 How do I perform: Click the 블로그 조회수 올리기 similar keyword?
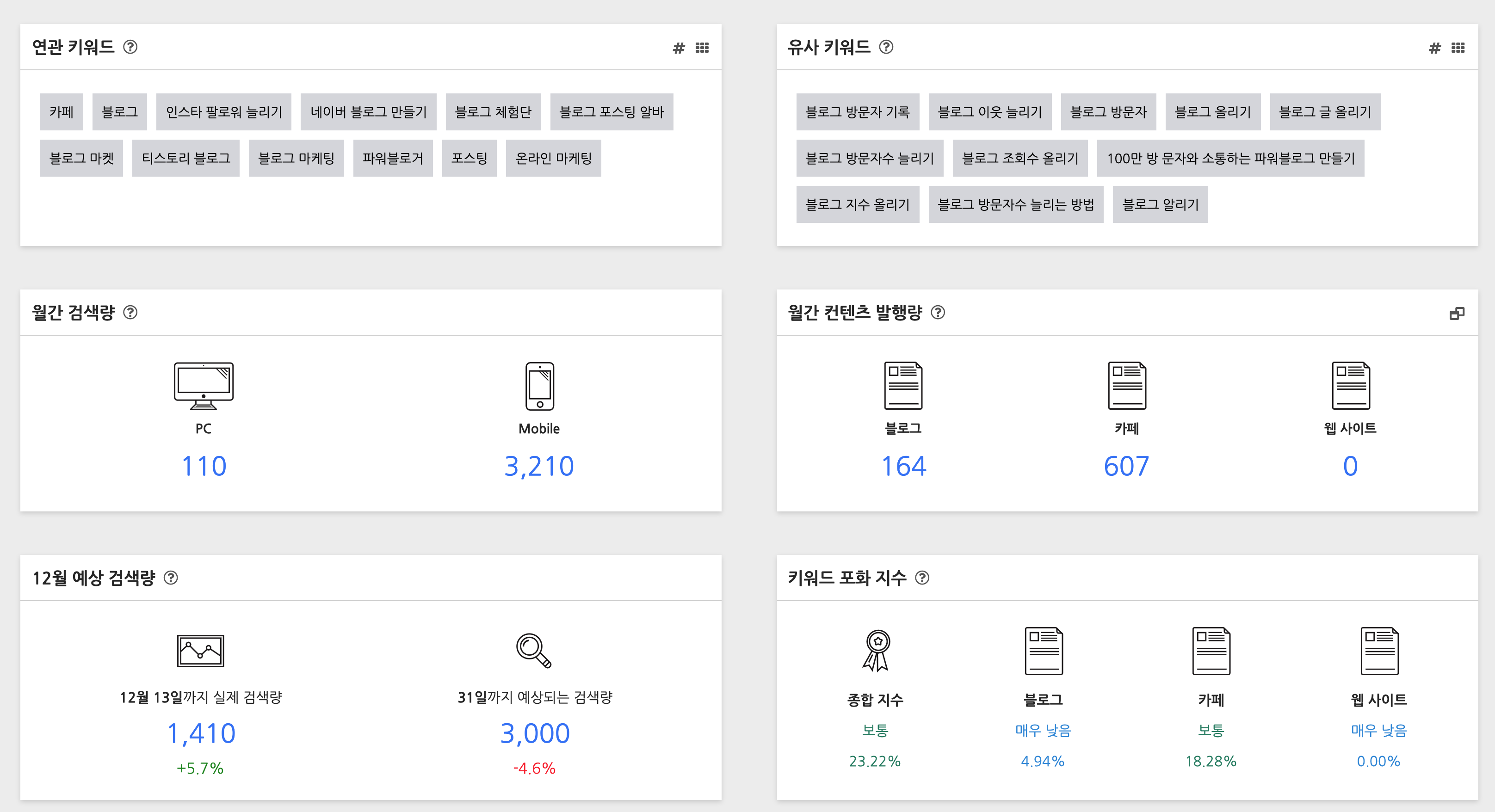coord(1019,158)
